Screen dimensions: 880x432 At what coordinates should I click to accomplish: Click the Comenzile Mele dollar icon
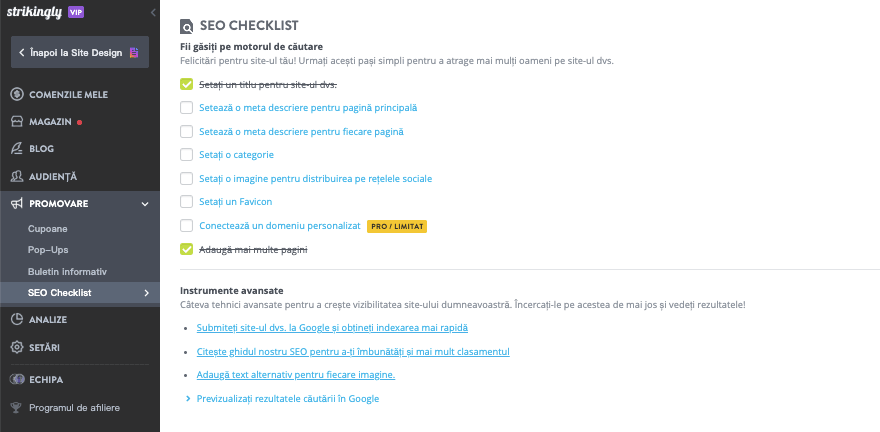(x=17, y=95)
